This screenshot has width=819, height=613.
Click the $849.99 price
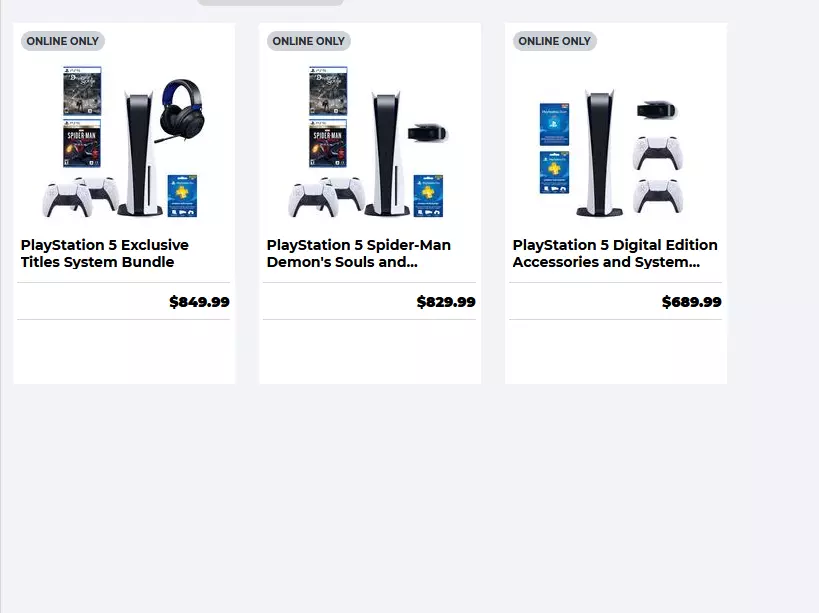coord(200,302)
